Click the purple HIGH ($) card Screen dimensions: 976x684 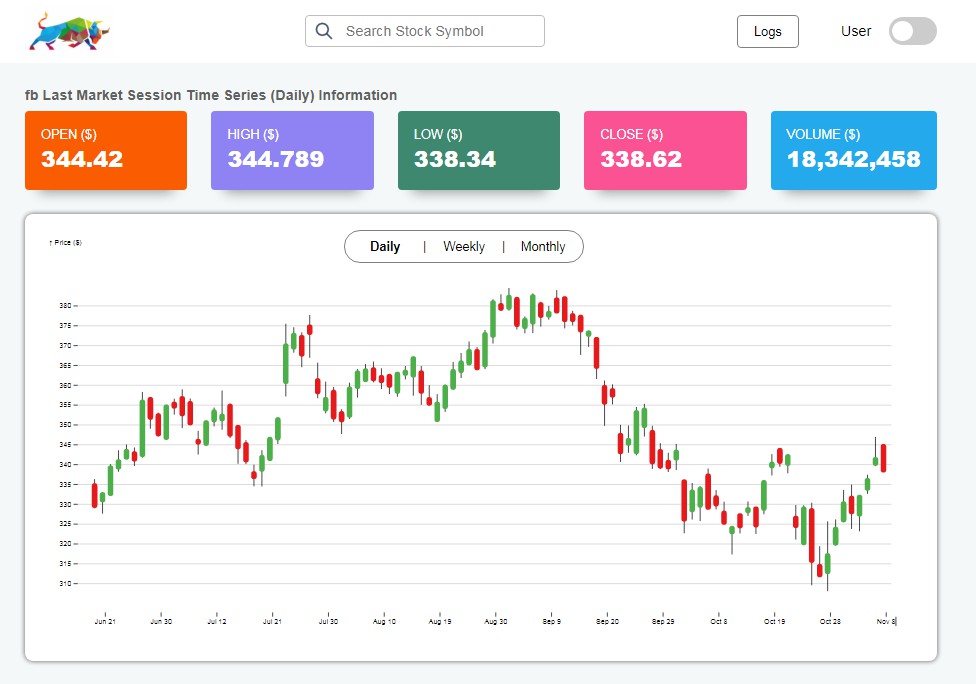292,150
